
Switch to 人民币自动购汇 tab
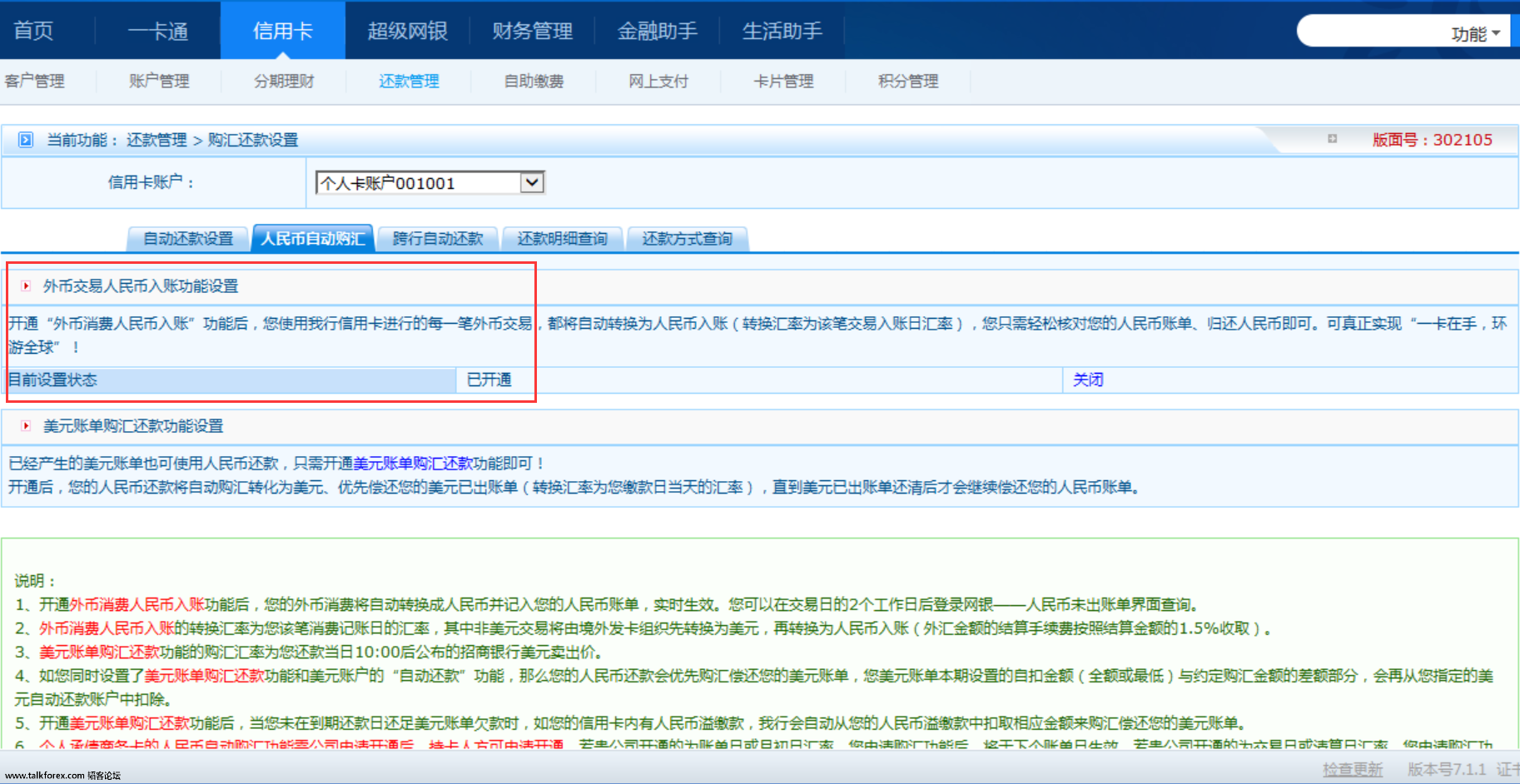click(312, 239)
